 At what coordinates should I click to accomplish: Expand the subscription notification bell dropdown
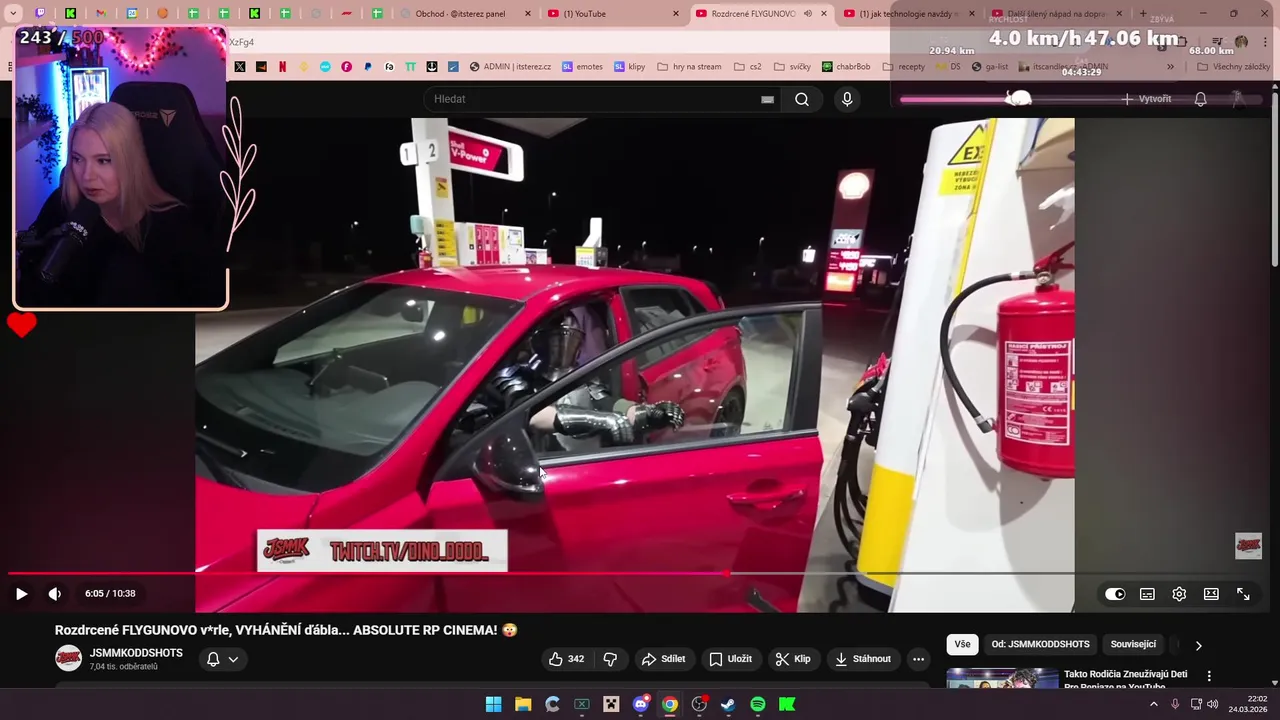[x=222, y=659]
